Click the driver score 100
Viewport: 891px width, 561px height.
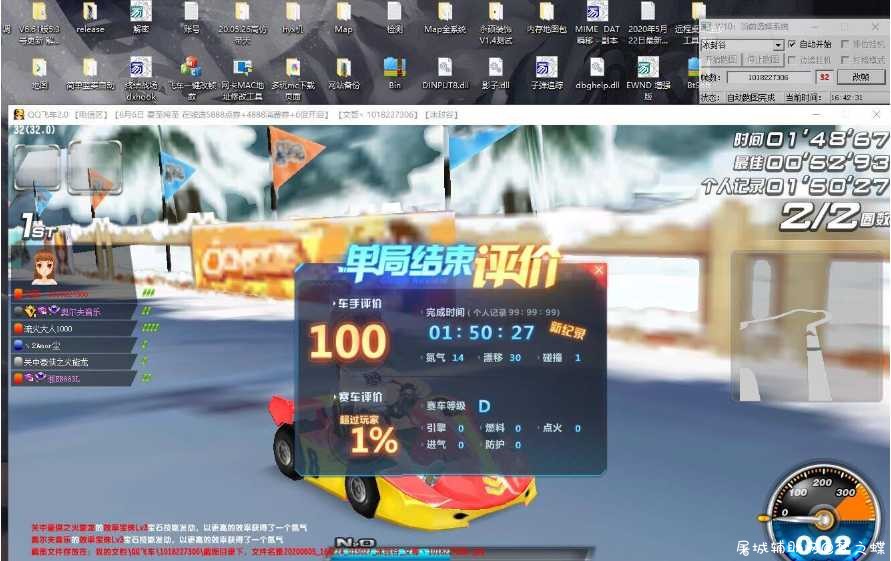[x=348, y=342]
